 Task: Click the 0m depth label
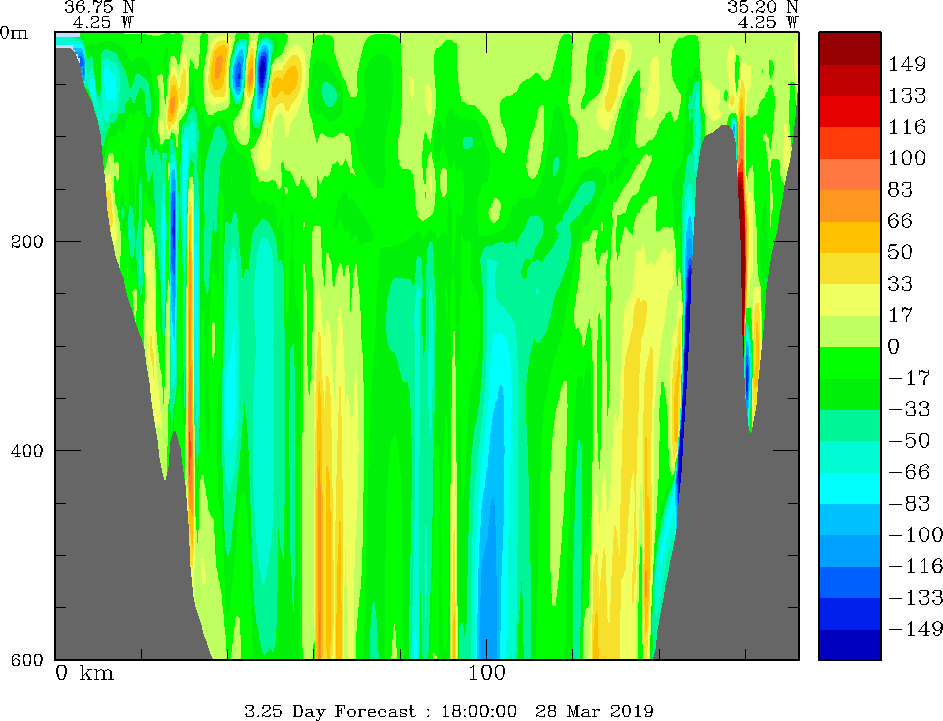click(14, 32)
